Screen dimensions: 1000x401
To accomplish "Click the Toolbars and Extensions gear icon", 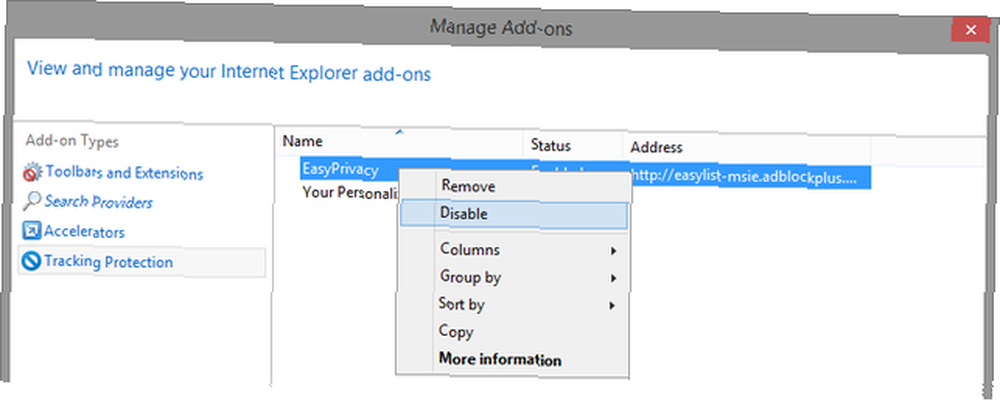I will pyautogui.click(x=31, y=172).
